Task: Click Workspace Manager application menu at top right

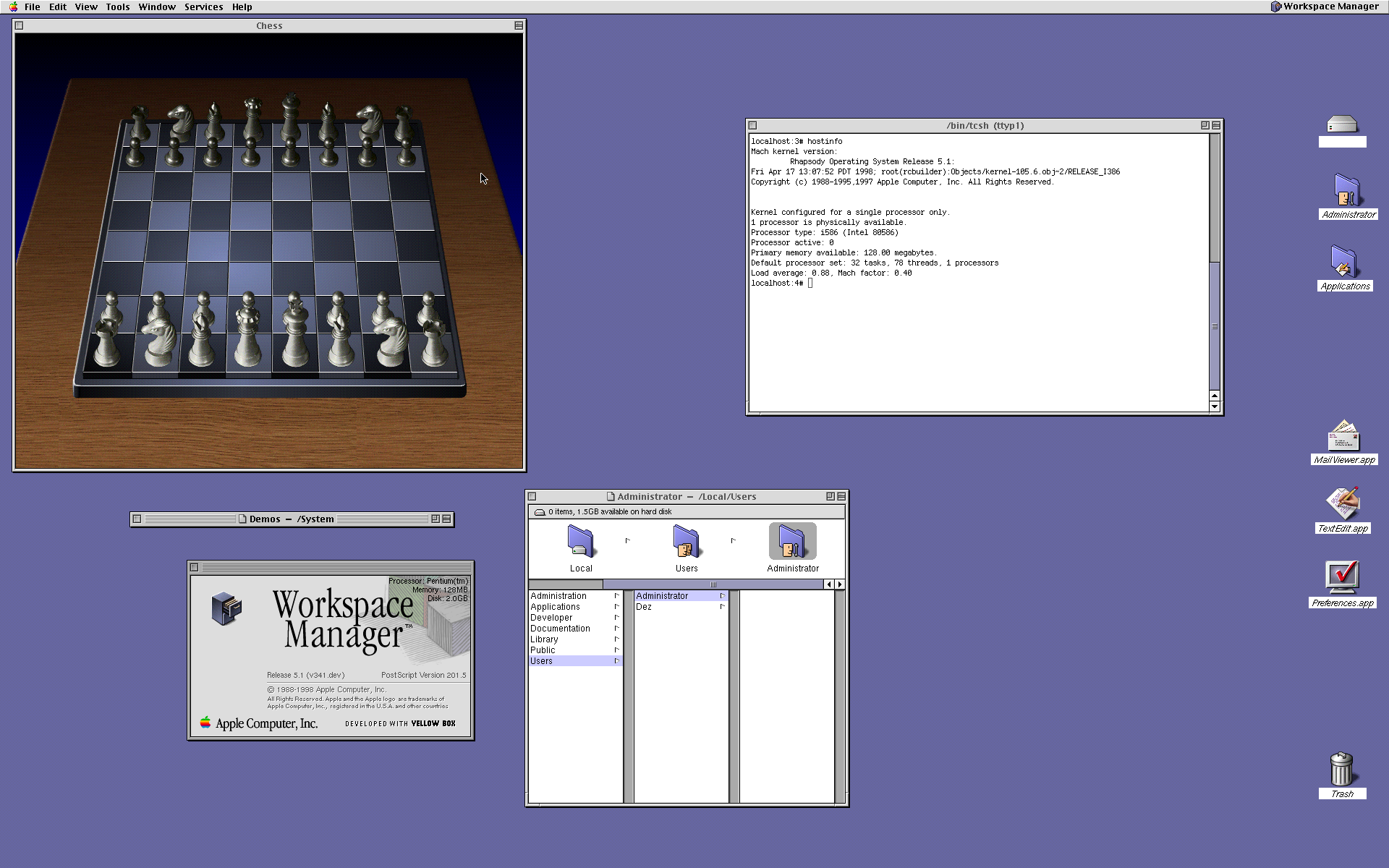Action: coord(1324,7)
